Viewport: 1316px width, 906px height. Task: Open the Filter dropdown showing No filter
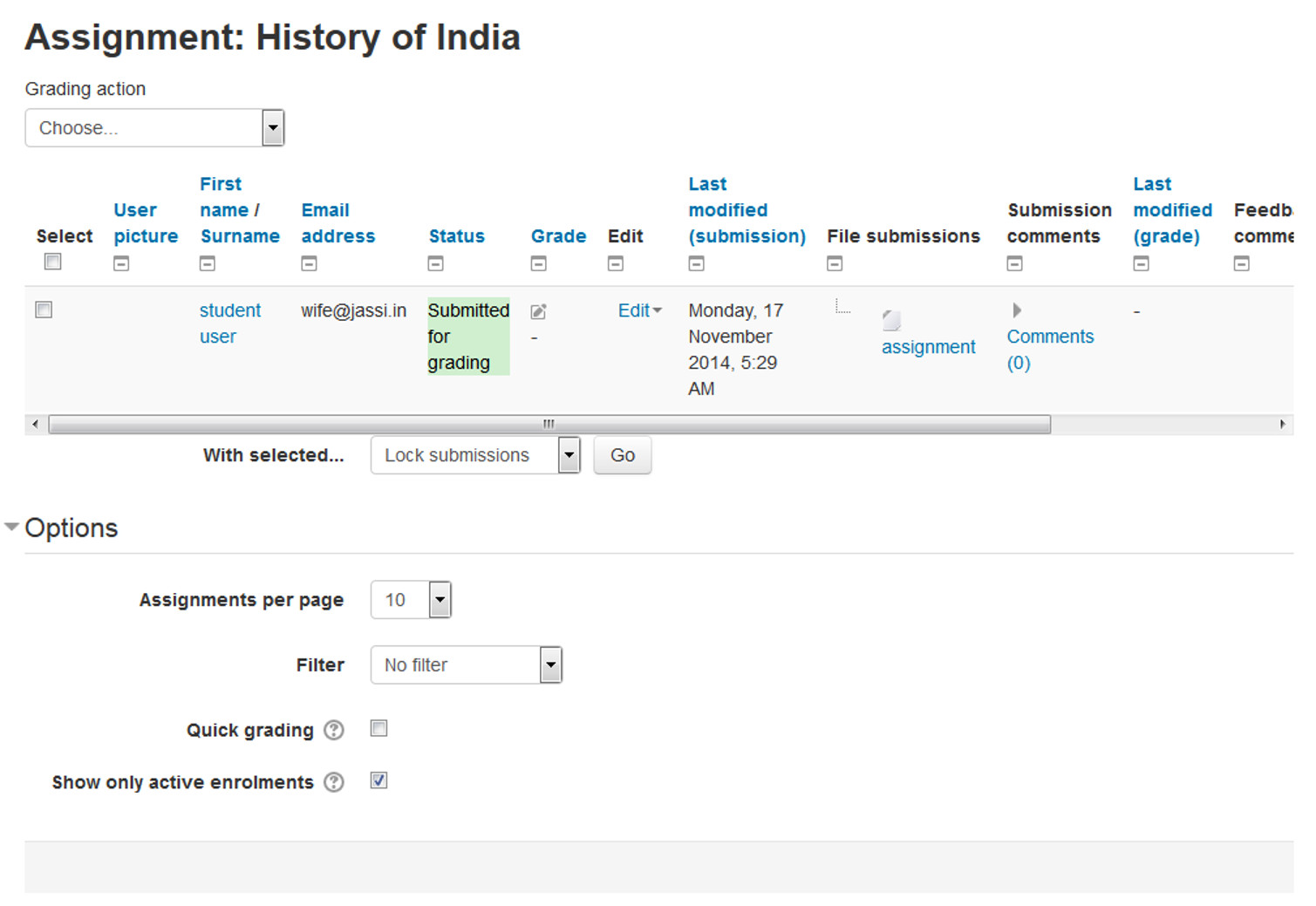click(466, 665)
